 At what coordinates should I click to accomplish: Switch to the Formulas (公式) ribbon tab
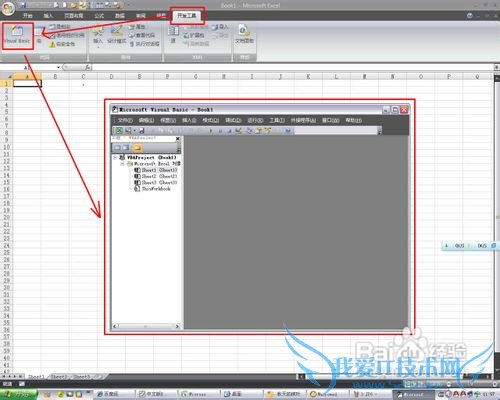click(x=99, y=16)
